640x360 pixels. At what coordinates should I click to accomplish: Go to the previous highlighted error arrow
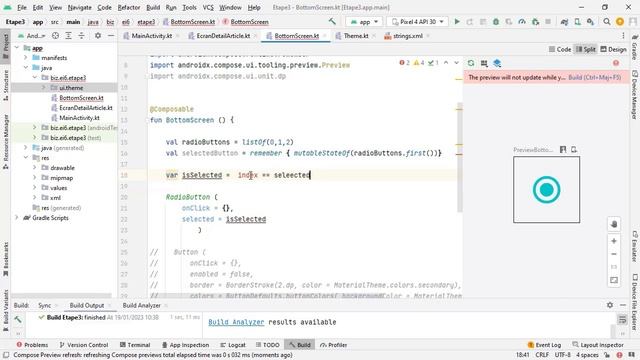tap(446, 63)
